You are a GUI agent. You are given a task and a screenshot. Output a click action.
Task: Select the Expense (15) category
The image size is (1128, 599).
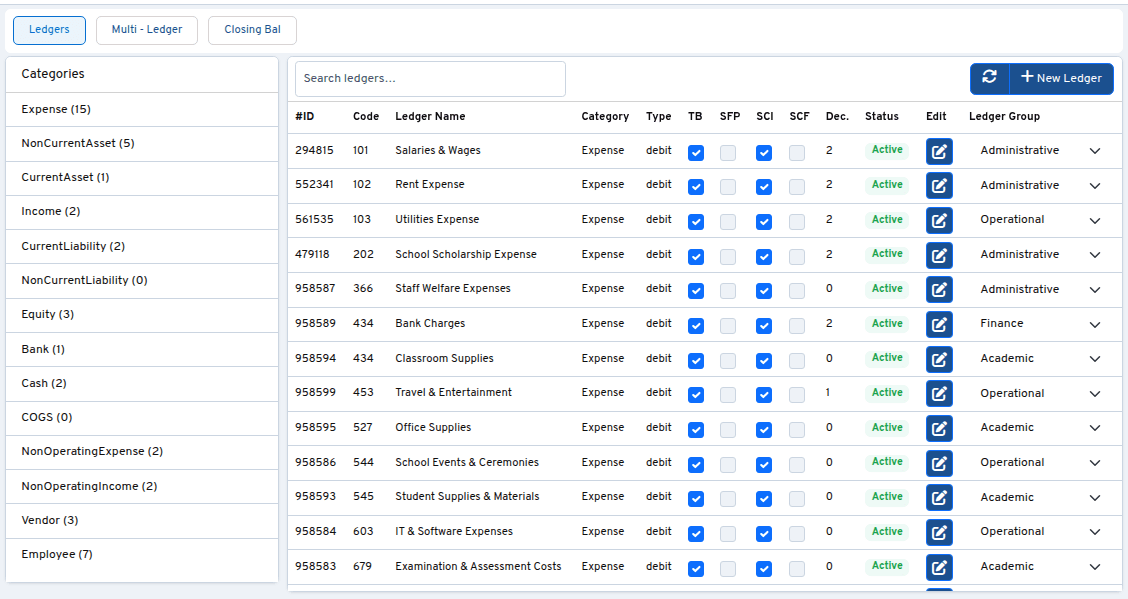click(142, 109)
